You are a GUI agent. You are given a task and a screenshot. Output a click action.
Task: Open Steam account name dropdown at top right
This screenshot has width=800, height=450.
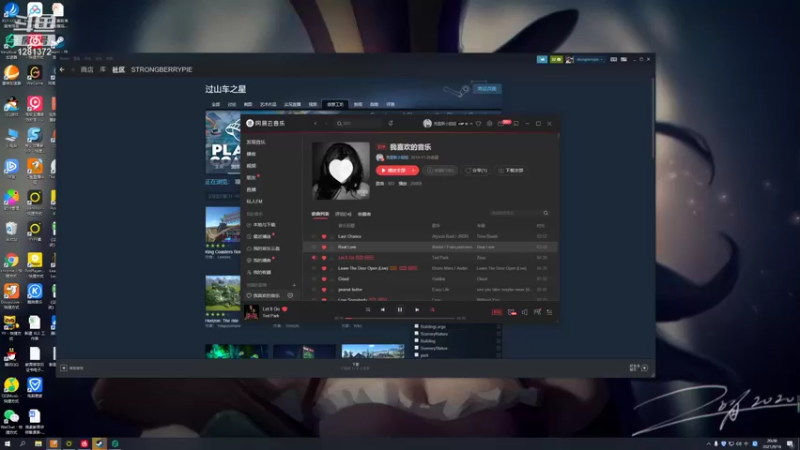pos(589,60)
